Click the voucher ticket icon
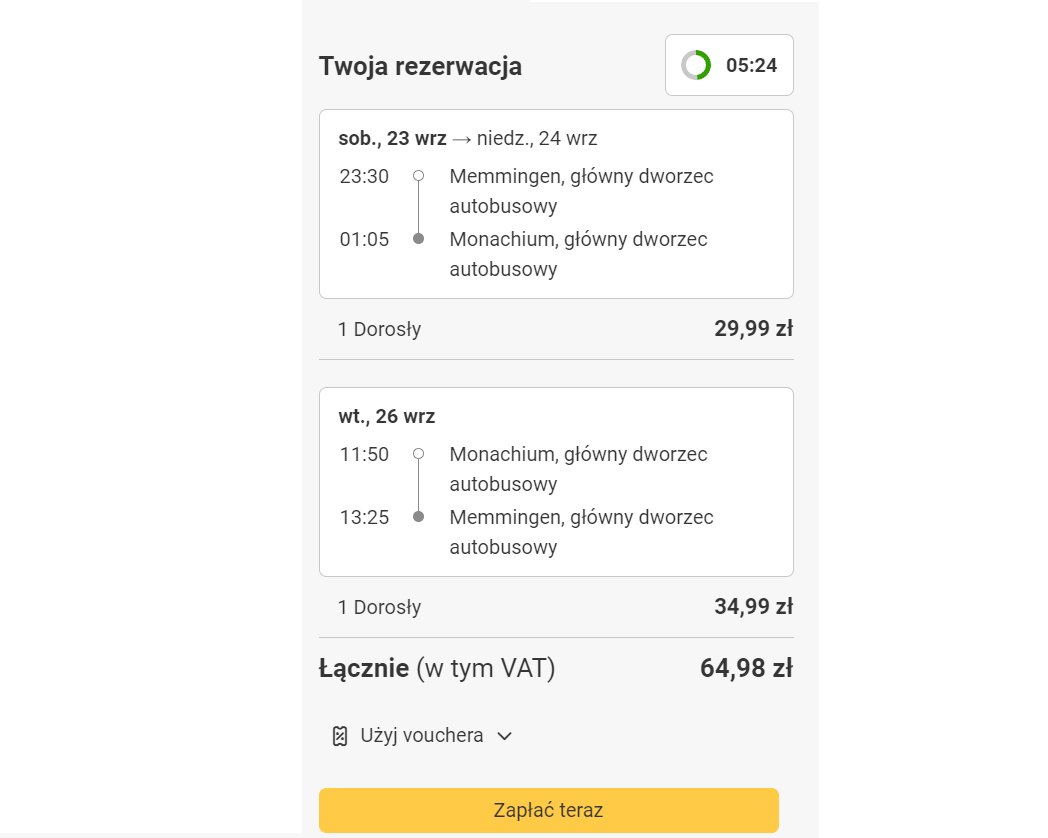 pos(340,736)
